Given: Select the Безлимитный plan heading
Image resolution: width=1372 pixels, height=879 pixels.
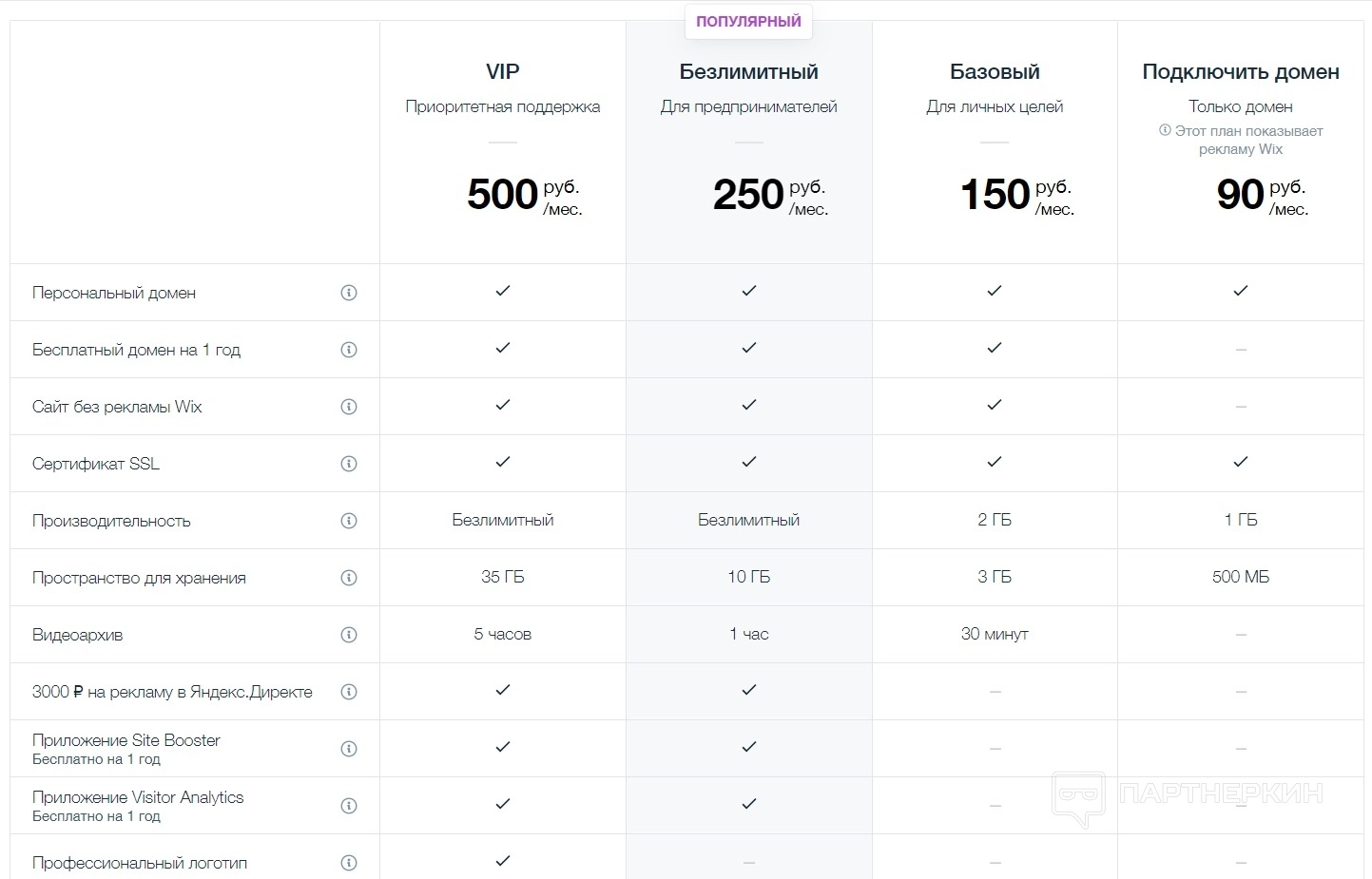Looking at the screenshot, I should [x=748, y=72].
